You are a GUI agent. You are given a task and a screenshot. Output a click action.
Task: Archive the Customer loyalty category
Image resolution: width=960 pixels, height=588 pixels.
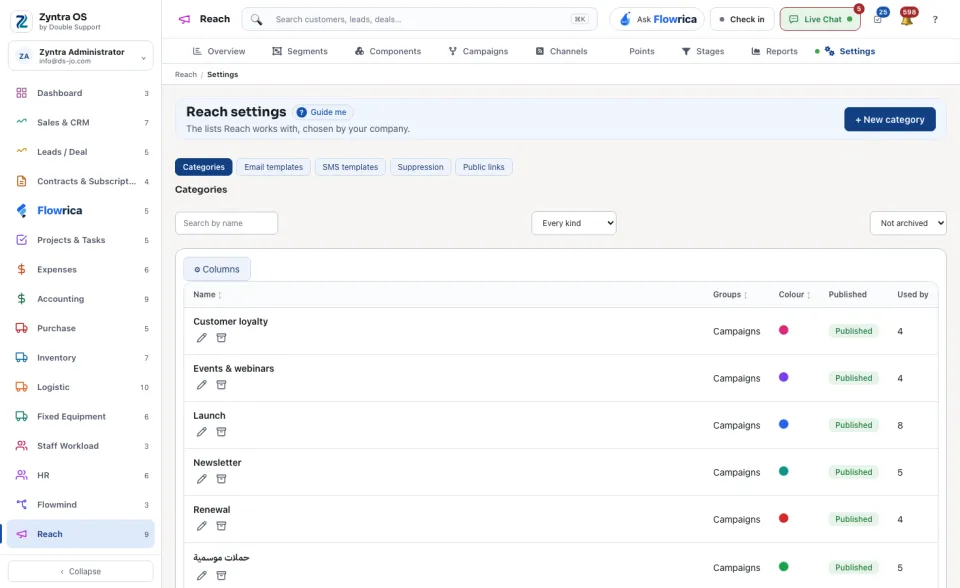coord(221,337)
